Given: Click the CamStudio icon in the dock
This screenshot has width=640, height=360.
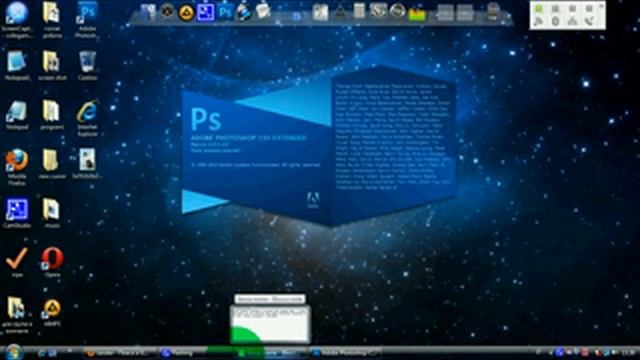Looking at the screenshot, I should pyautogui.click(x=205, y=12).
